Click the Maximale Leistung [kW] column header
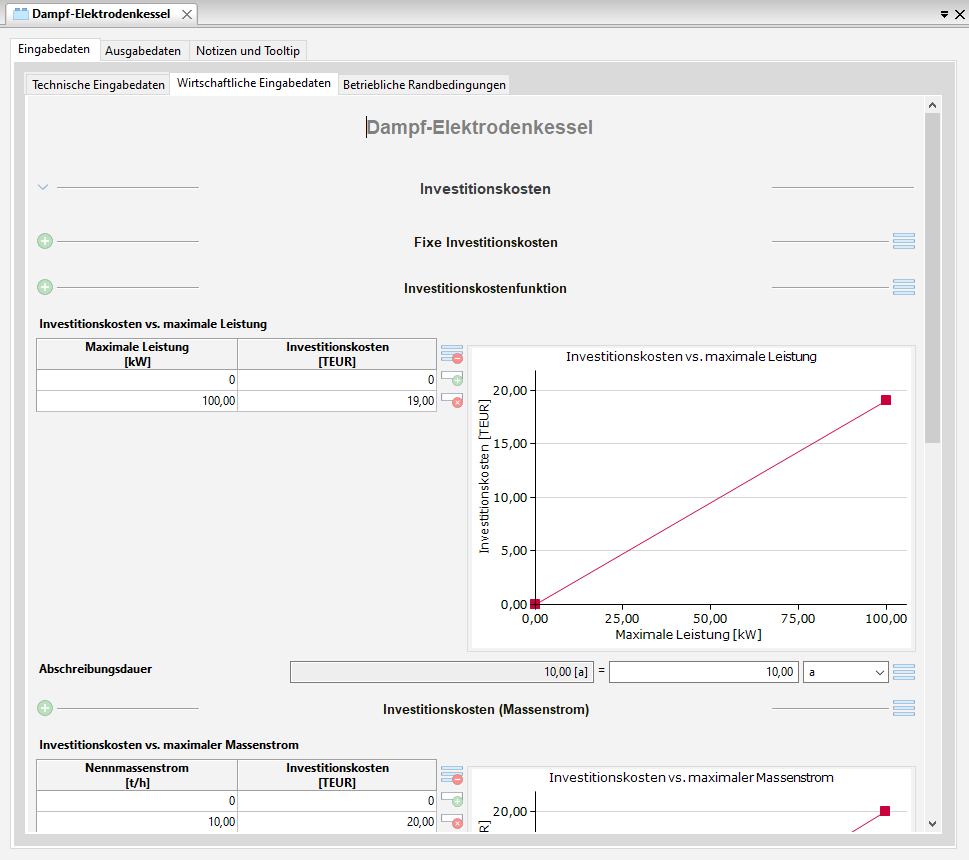The height and width of the screenshot is (860, 969). coord(137,354)
